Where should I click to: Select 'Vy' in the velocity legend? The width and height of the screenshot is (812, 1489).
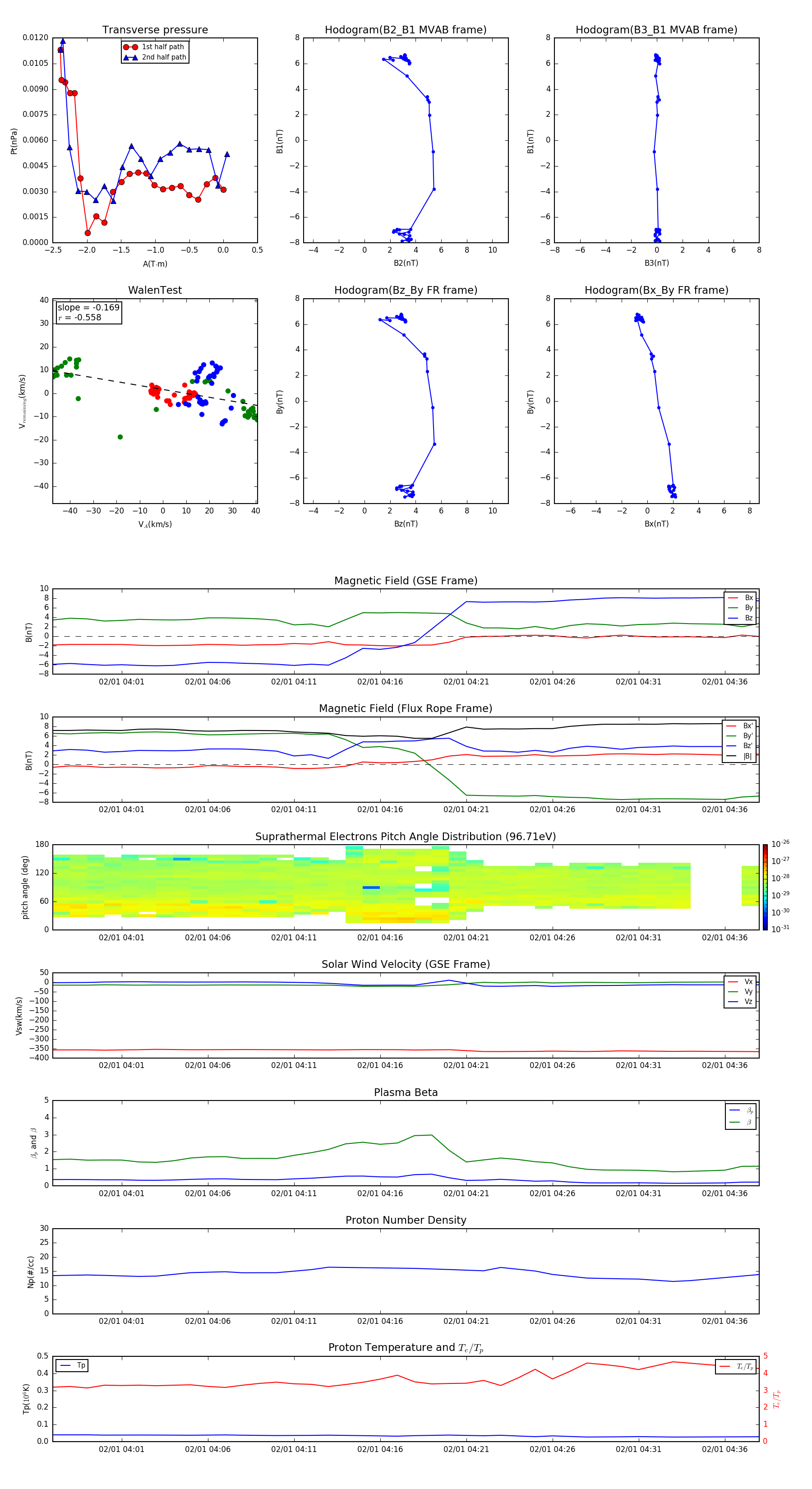pos(740,991)
